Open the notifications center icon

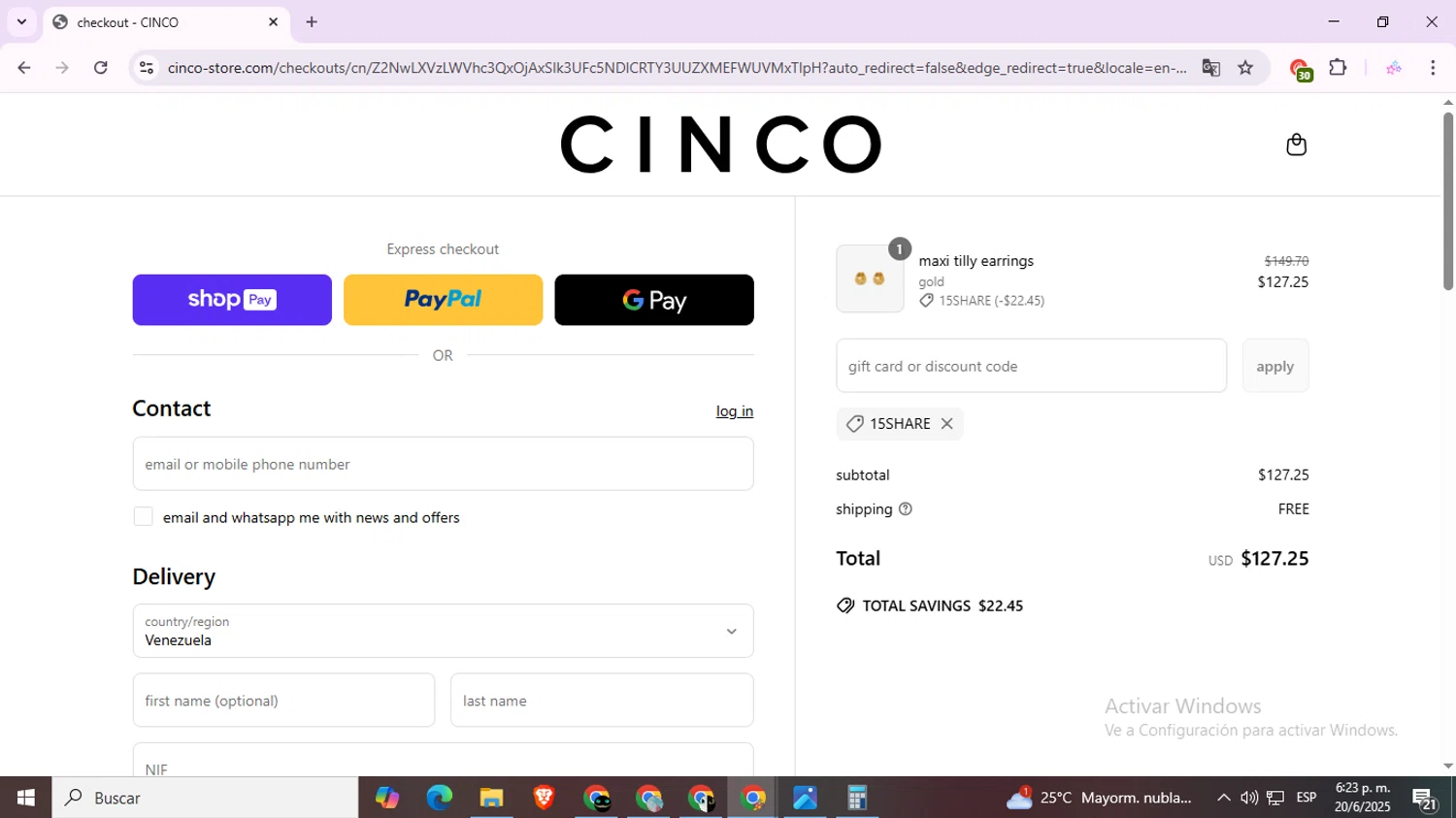1425,799
